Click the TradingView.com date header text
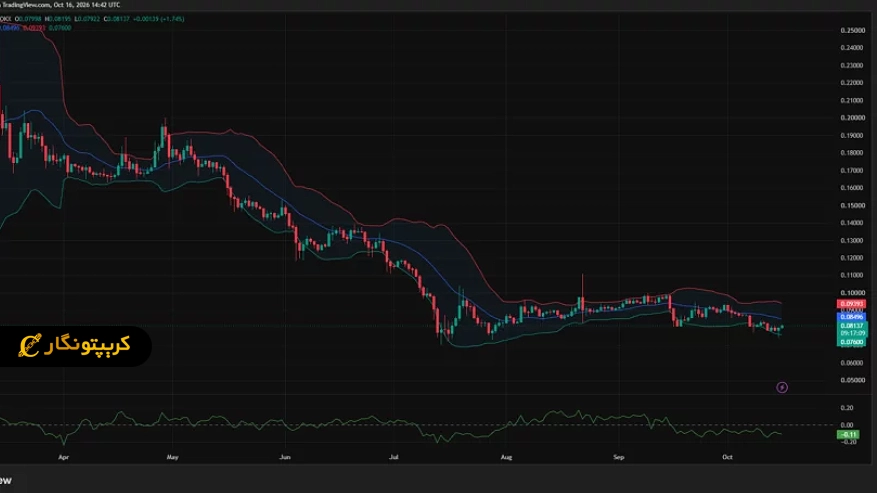Viewport: 877px width, 493px height. coord(60,4)
